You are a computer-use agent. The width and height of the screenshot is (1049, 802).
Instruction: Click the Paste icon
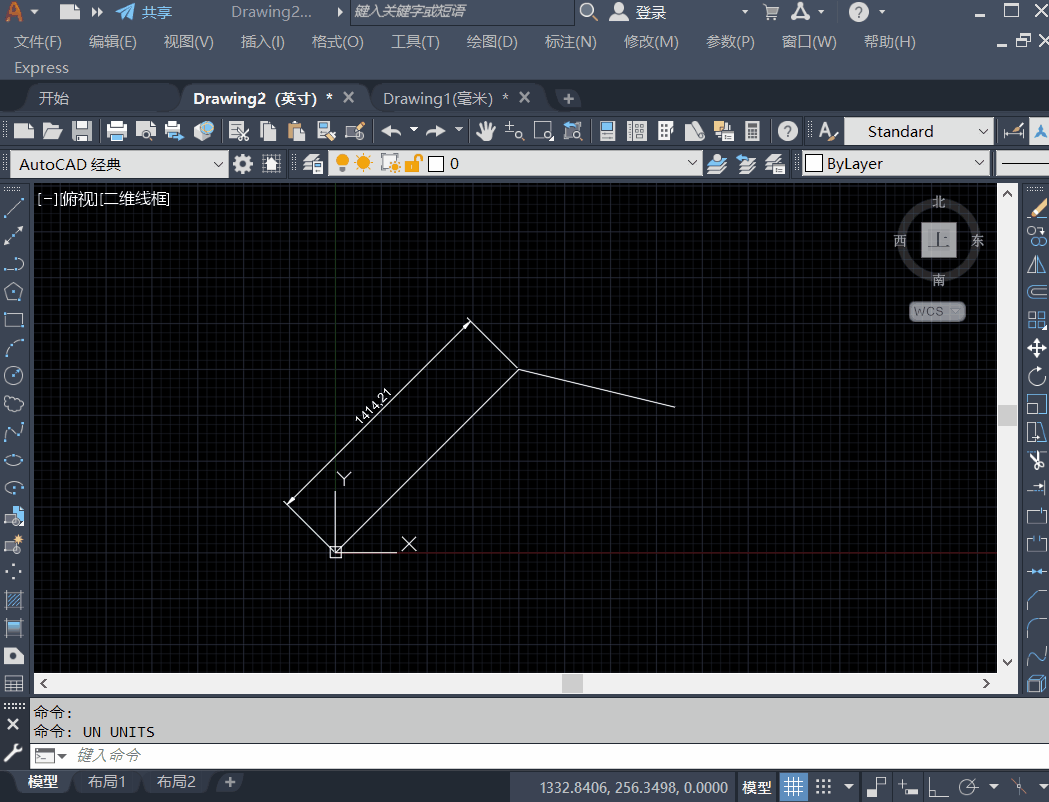click(296, 131)
